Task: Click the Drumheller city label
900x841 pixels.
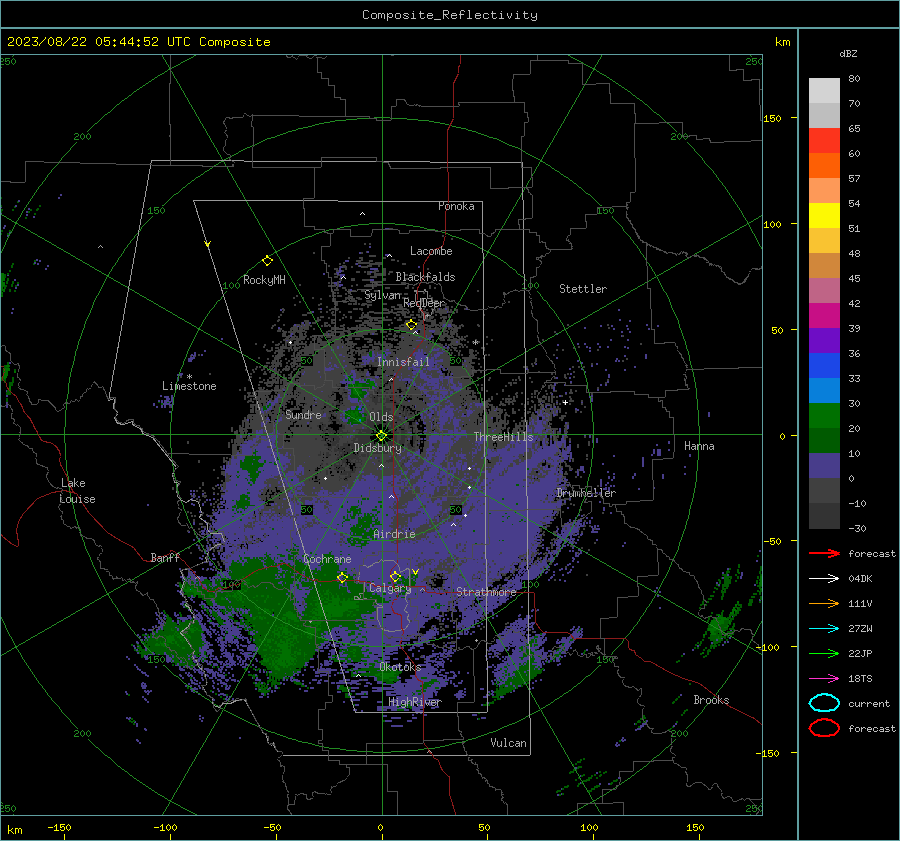Action: [586, 493]
